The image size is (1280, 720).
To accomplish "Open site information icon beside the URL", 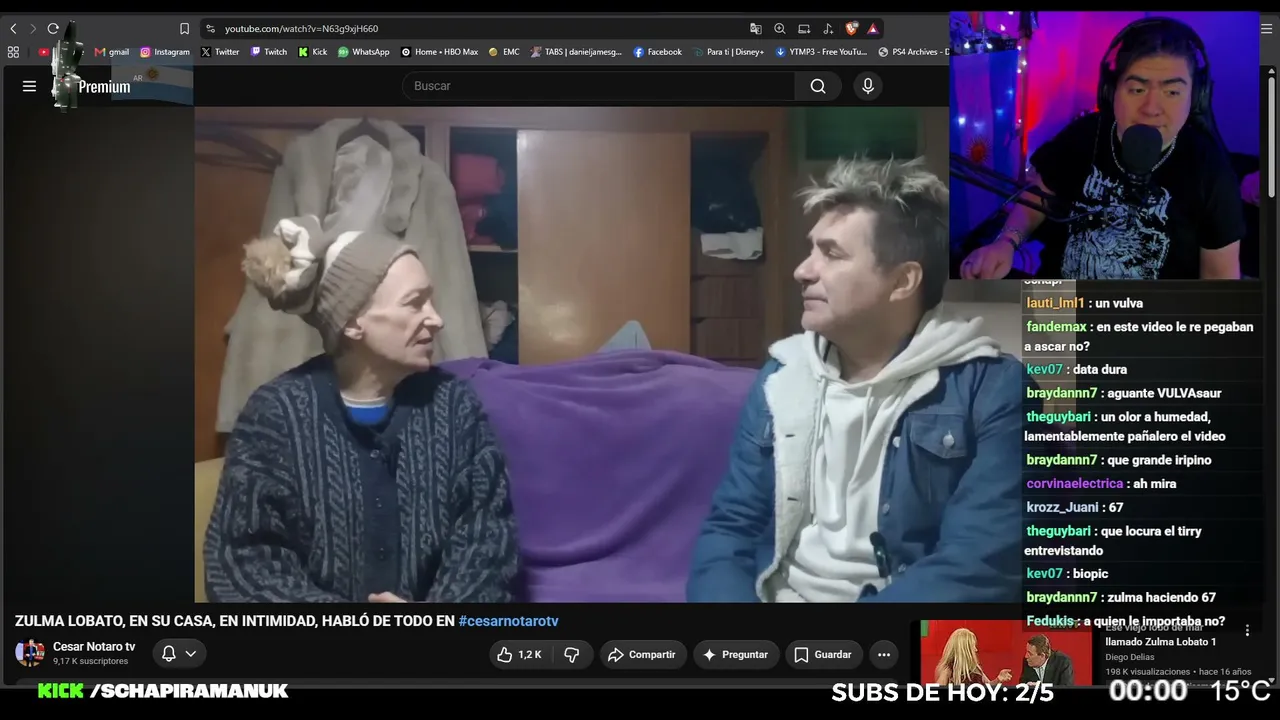I will [210, 29].
